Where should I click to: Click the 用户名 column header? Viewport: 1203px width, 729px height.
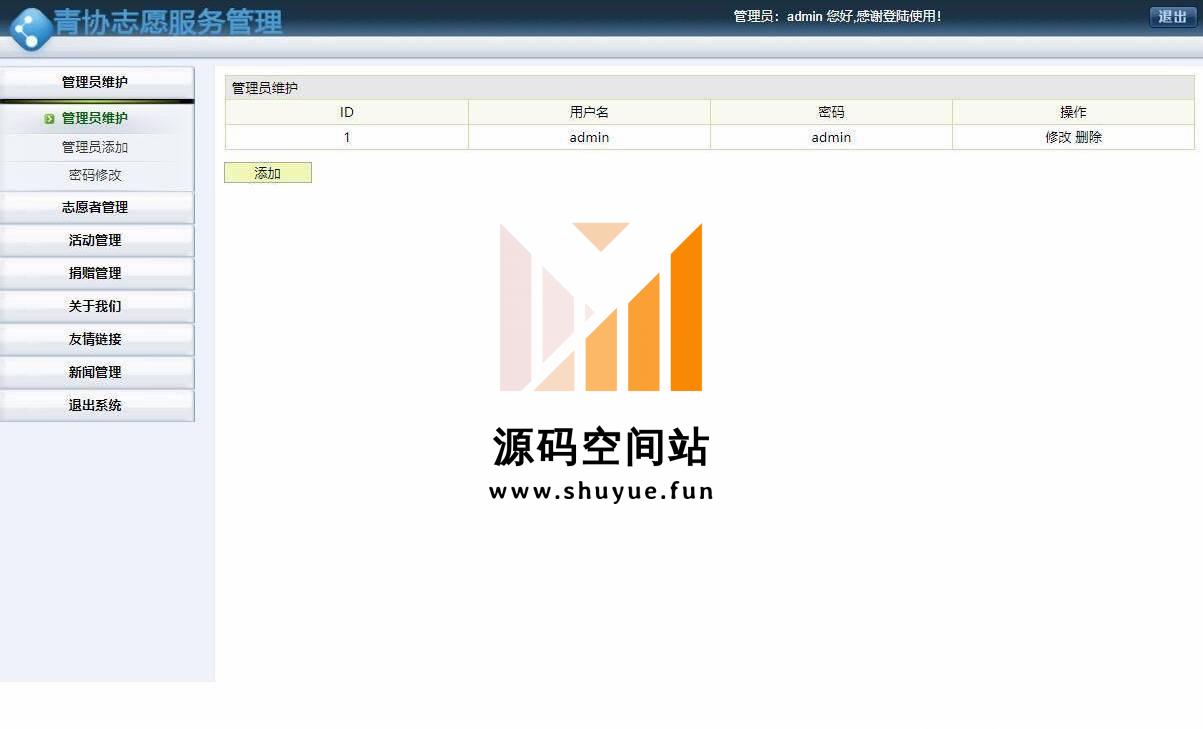[589, 112]
